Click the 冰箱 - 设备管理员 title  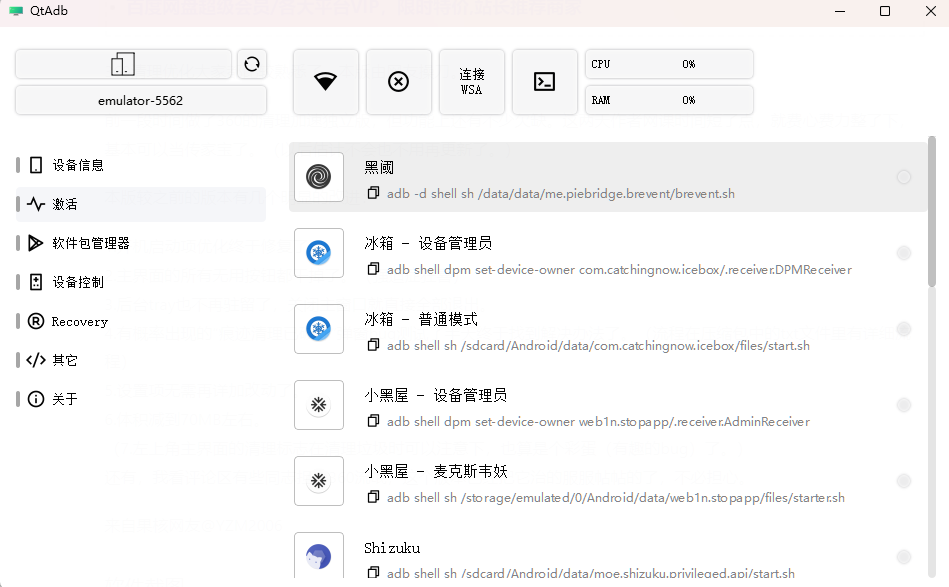(x=428, y=243)
